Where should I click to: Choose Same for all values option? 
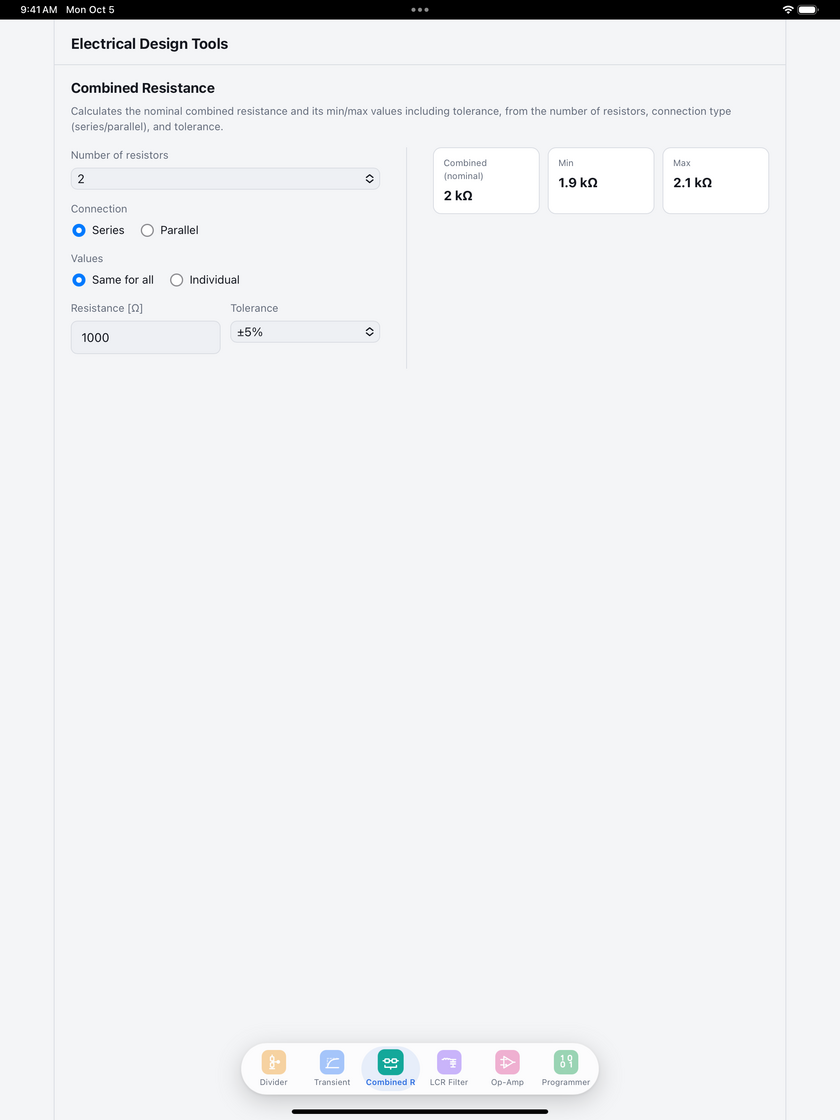coord(79,280)
